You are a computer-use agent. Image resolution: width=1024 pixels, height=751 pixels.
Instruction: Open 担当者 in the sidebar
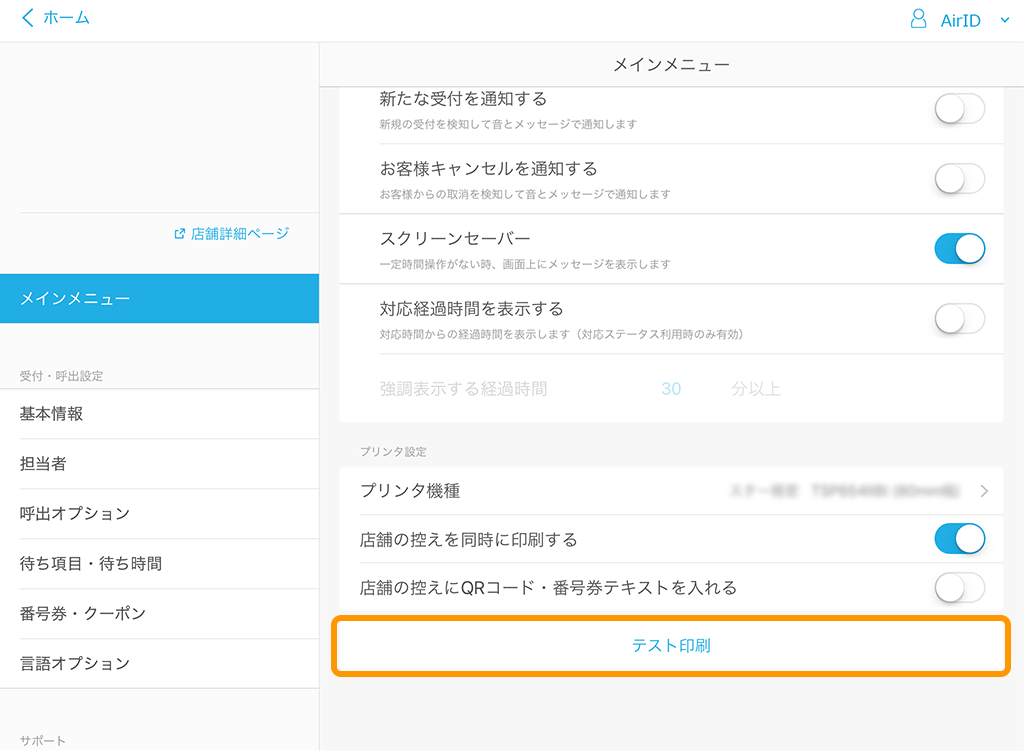[x=159, y=464]
